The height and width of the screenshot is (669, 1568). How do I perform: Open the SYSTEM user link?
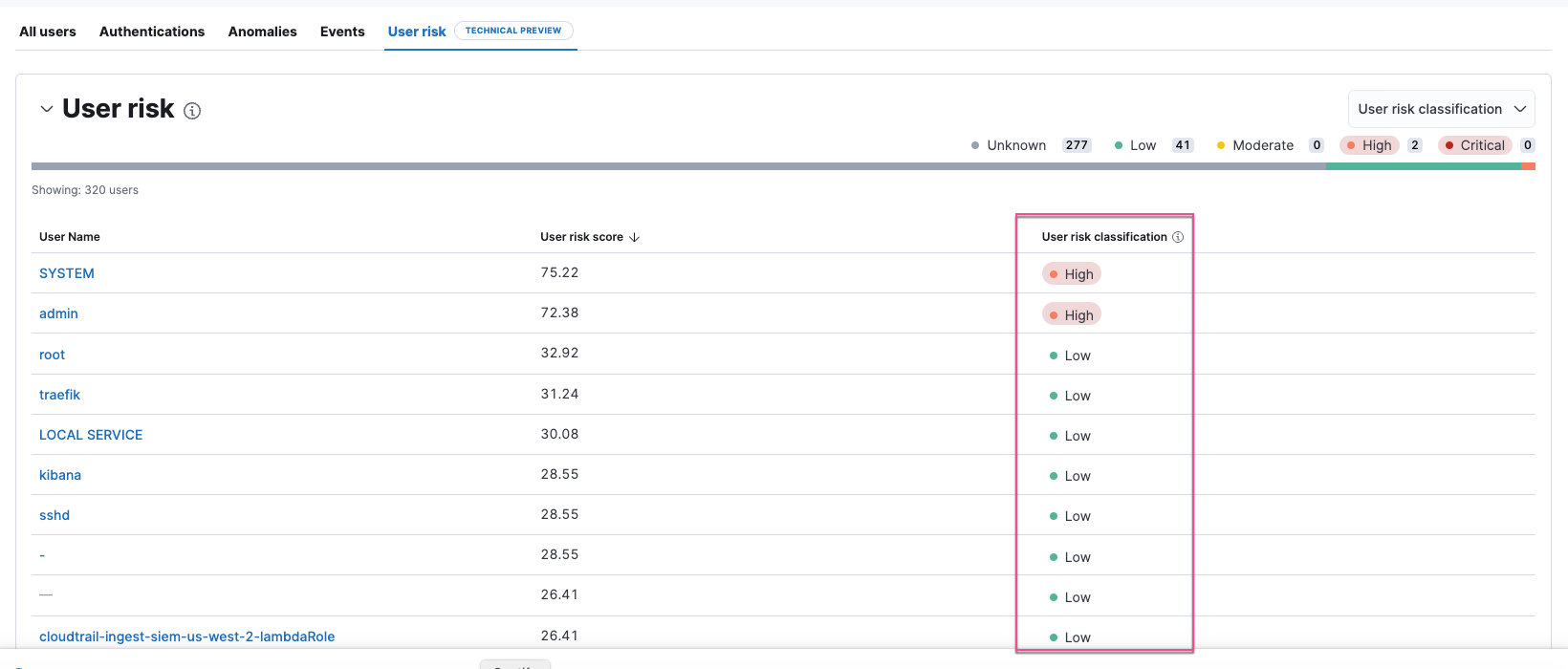(67, 273)
